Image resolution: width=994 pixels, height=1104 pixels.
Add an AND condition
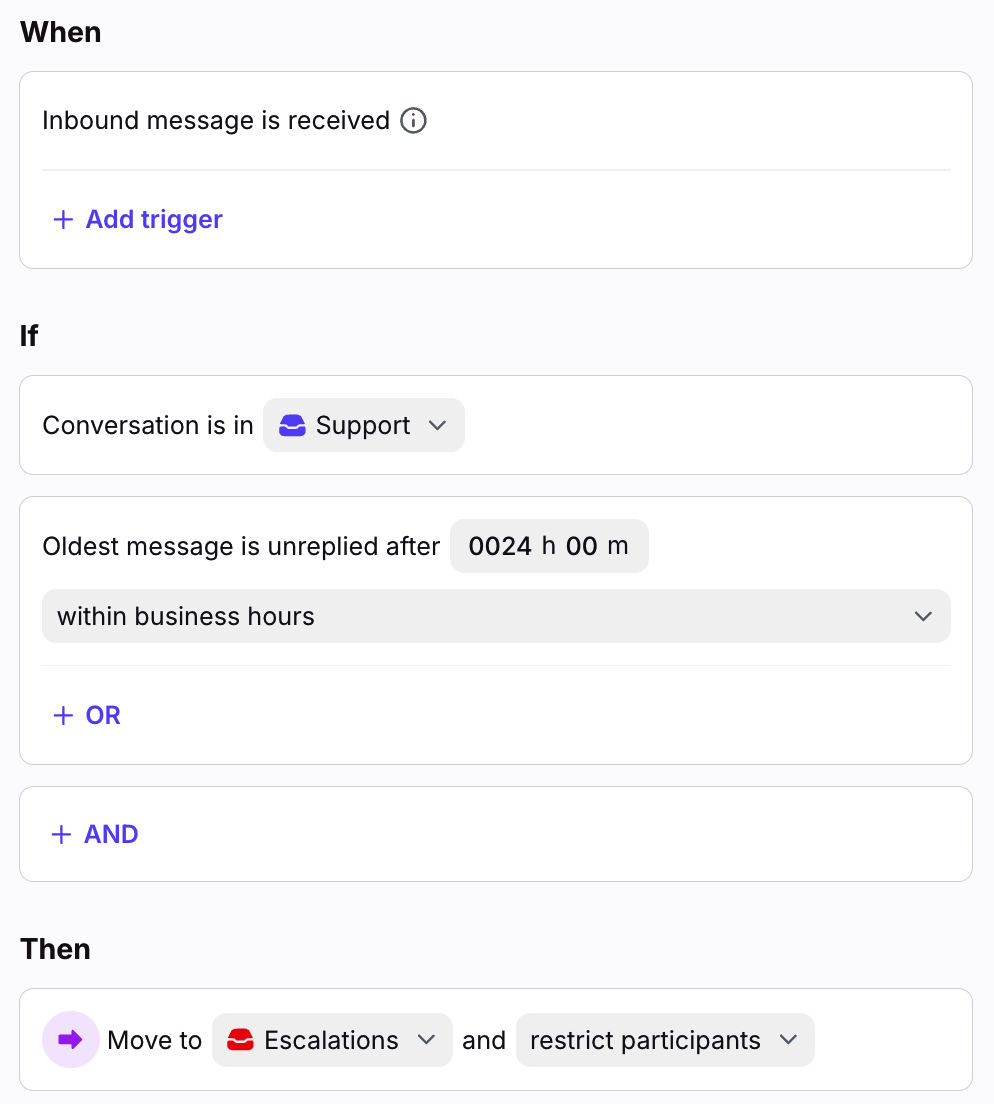tap(111, 835)
